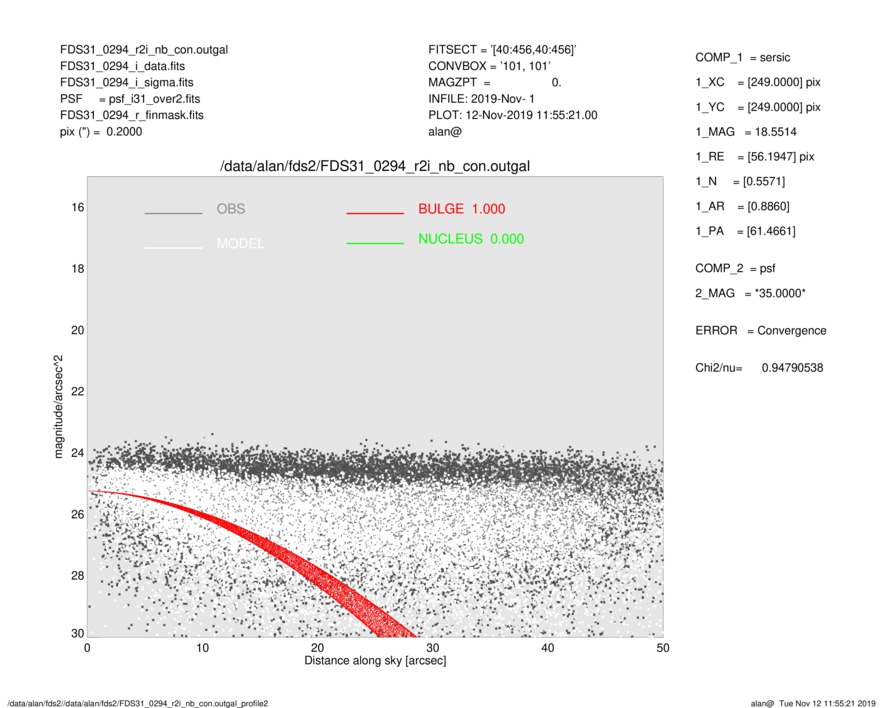This screenshot has height=708, width=885.
Task: Click the y-axis tick label 28
Action: 78,576
